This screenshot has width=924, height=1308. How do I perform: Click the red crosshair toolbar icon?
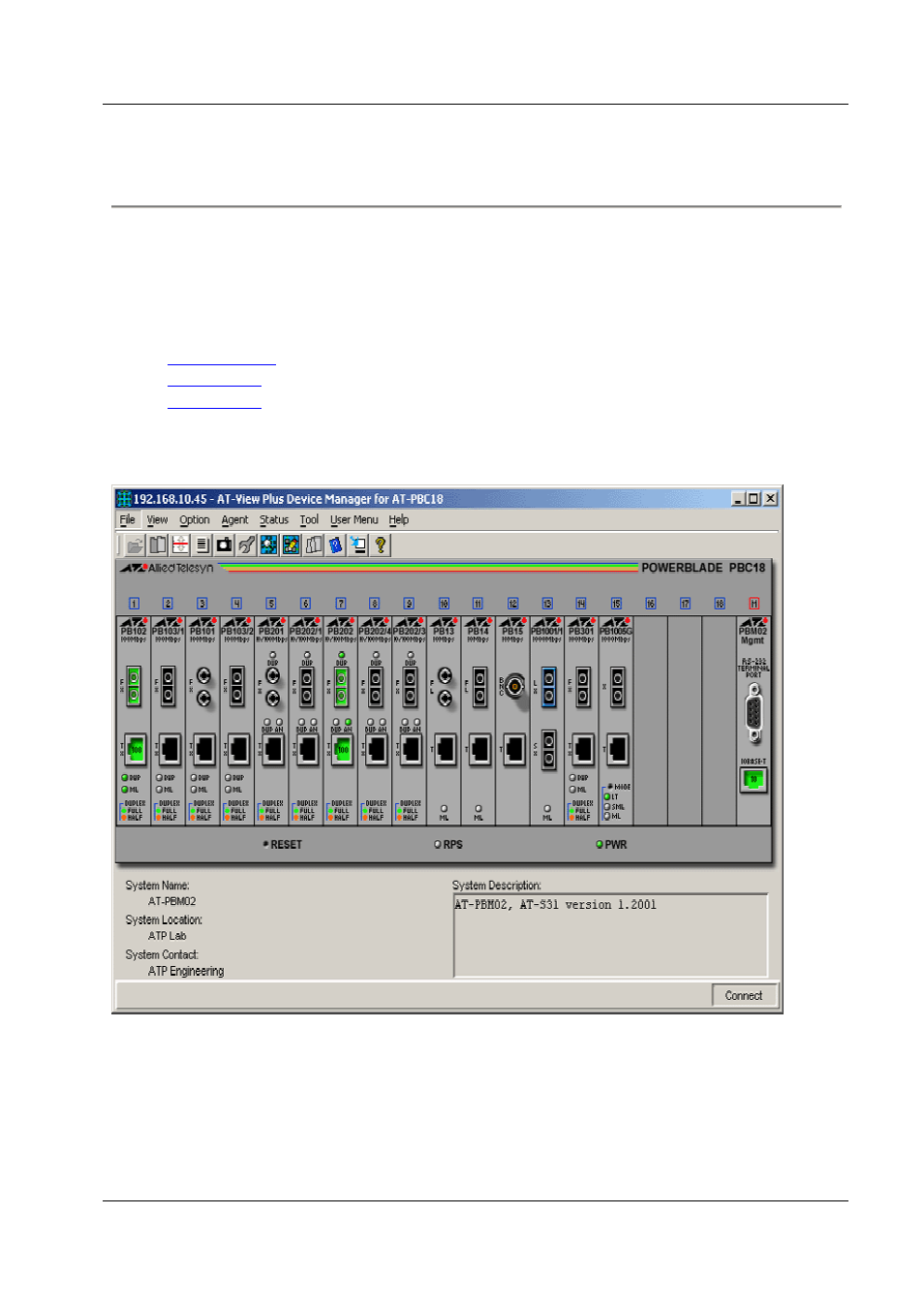click(x=180, y=545)
